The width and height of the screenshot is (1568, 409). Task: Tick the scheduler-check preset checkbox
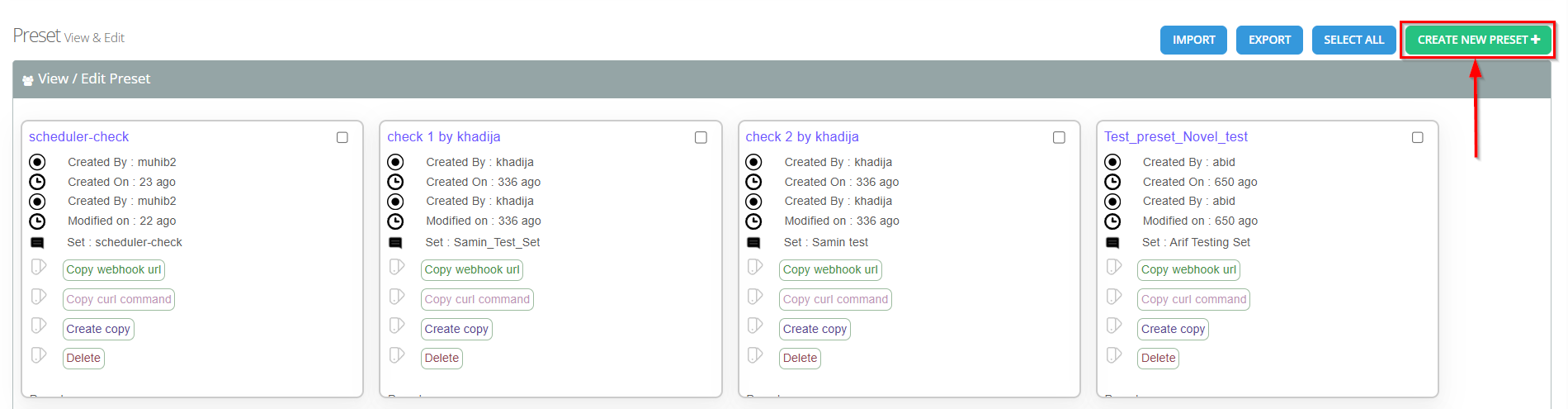tap(342, 137)
